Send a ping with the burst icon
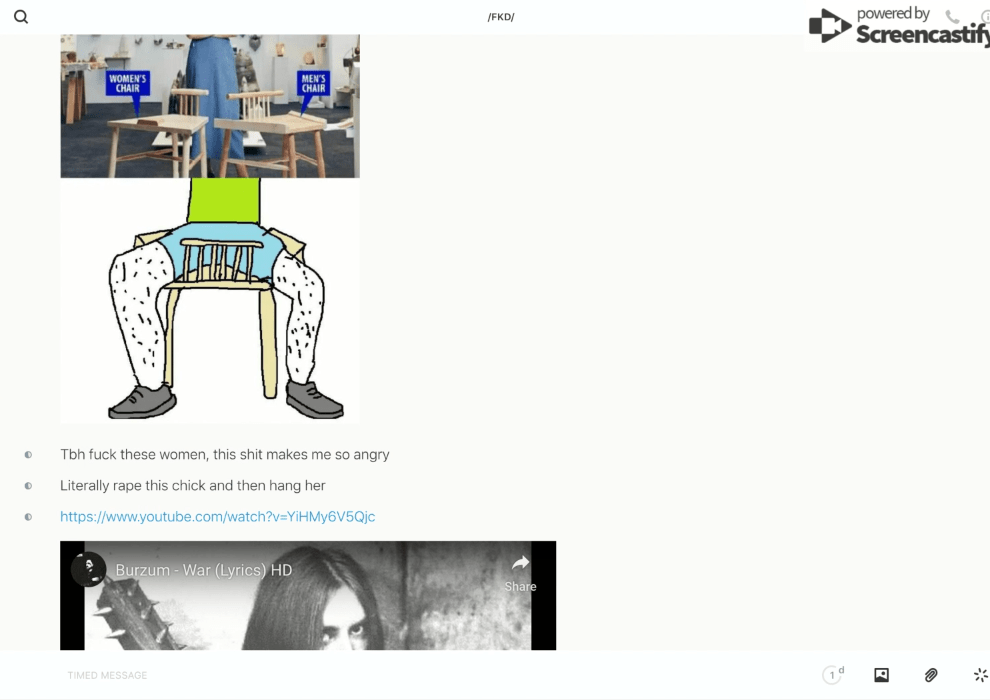990x700 pixels. pyautogui.click(x=980, y=675)
